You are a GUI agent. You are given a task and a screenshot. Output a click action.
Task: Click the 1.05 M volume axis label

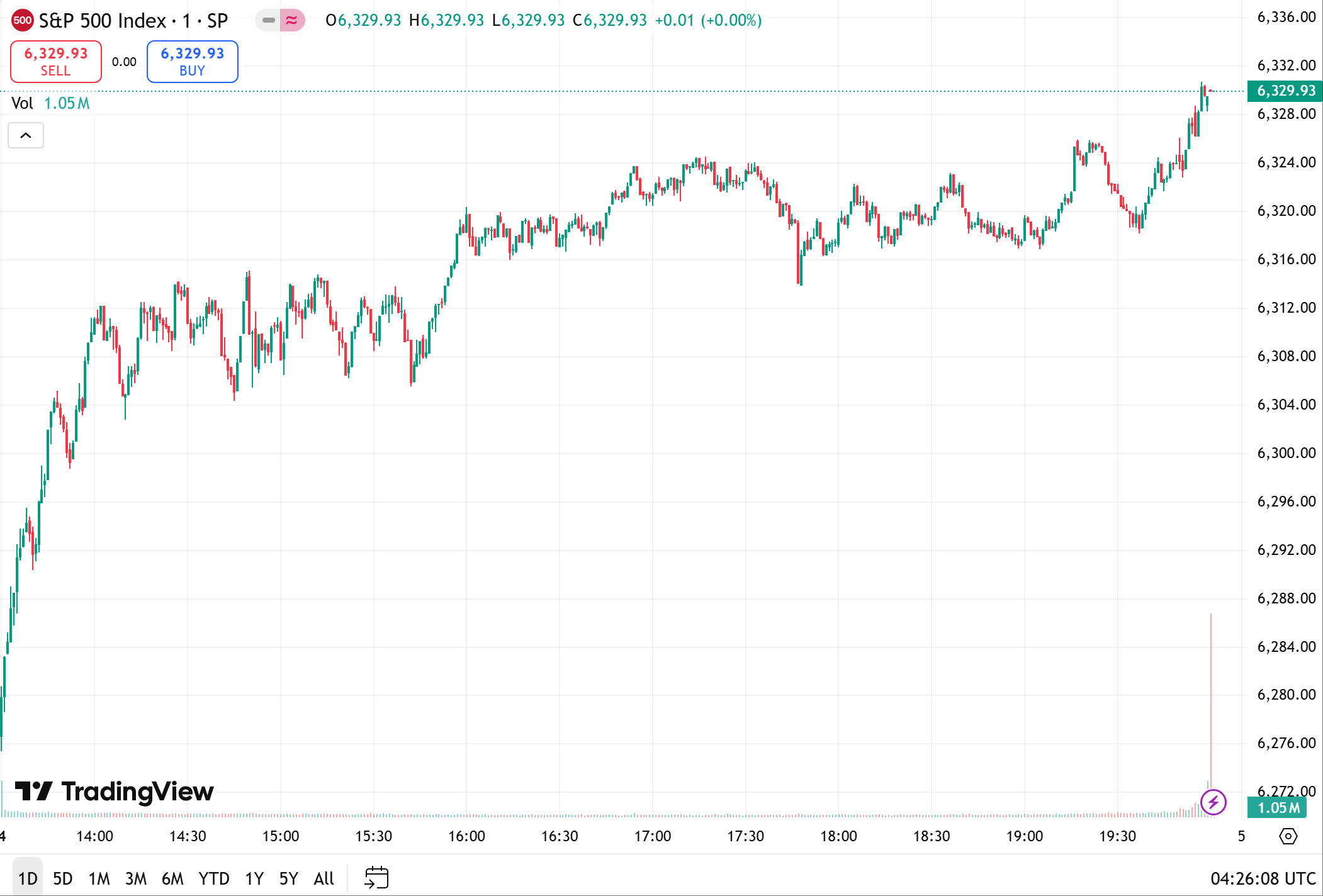[x=1278, y=807]
